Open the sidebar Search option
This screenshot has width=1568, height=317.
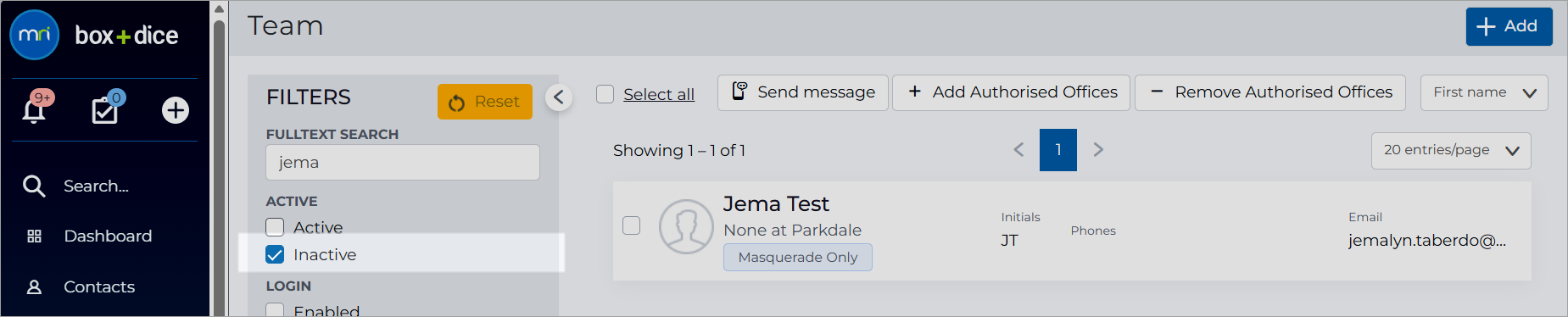(96, 186)
